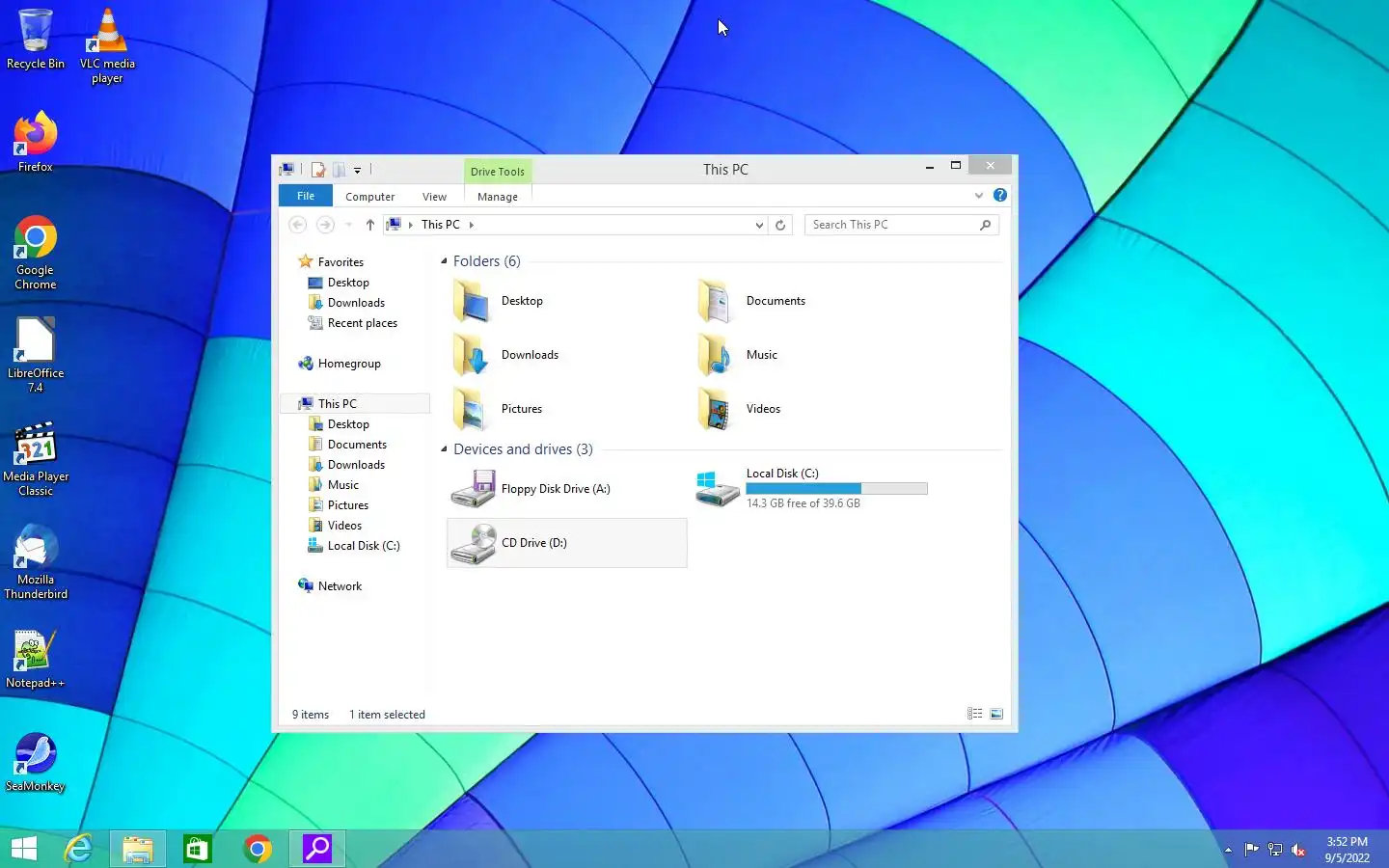Click the This PC address breadcrumb
1389x868 pixels.
(441, 225)
